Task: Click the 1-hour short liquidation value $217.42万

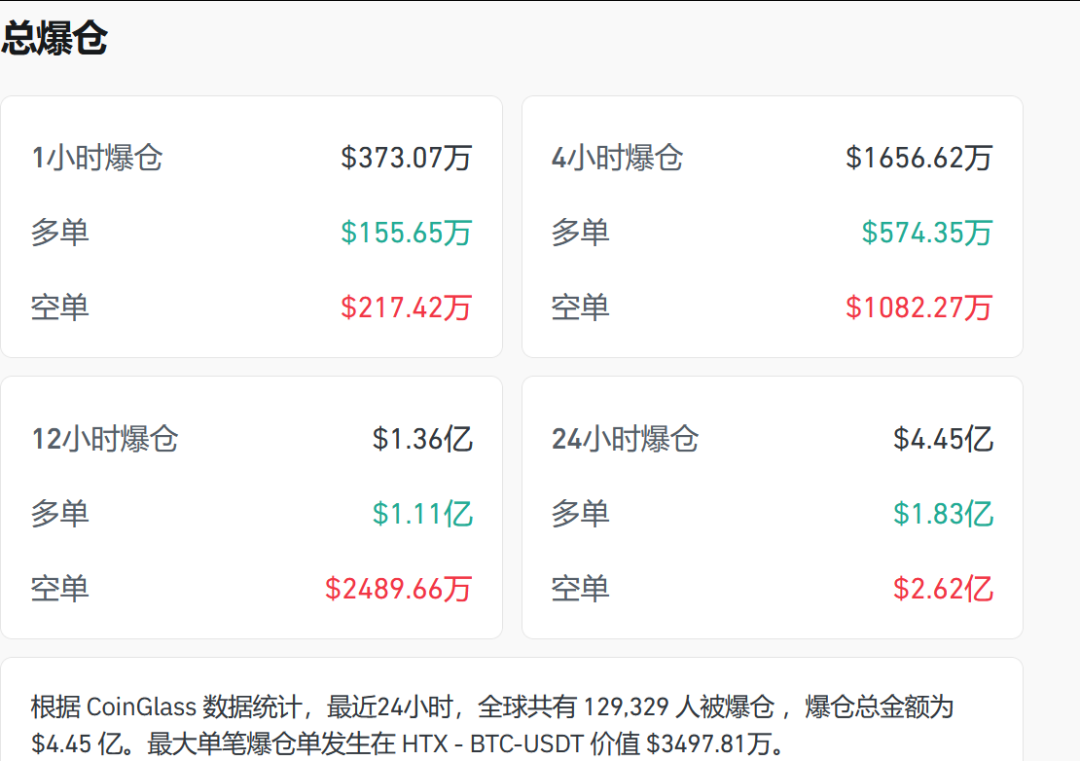Action: (x=406, y=307)
